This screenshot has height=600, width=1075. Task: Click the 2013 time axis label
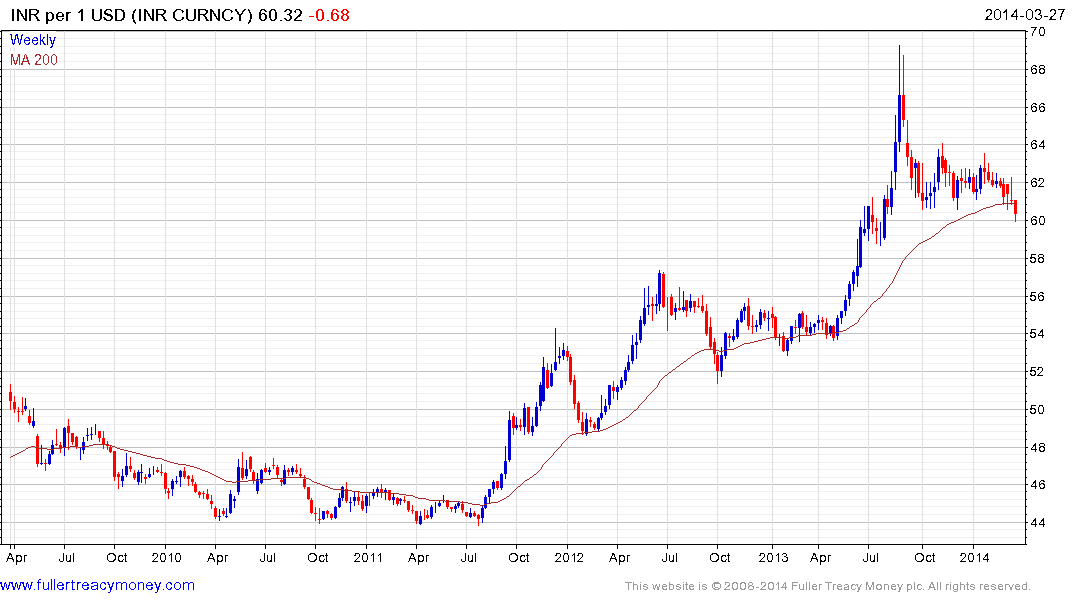(x=773, y=557)
